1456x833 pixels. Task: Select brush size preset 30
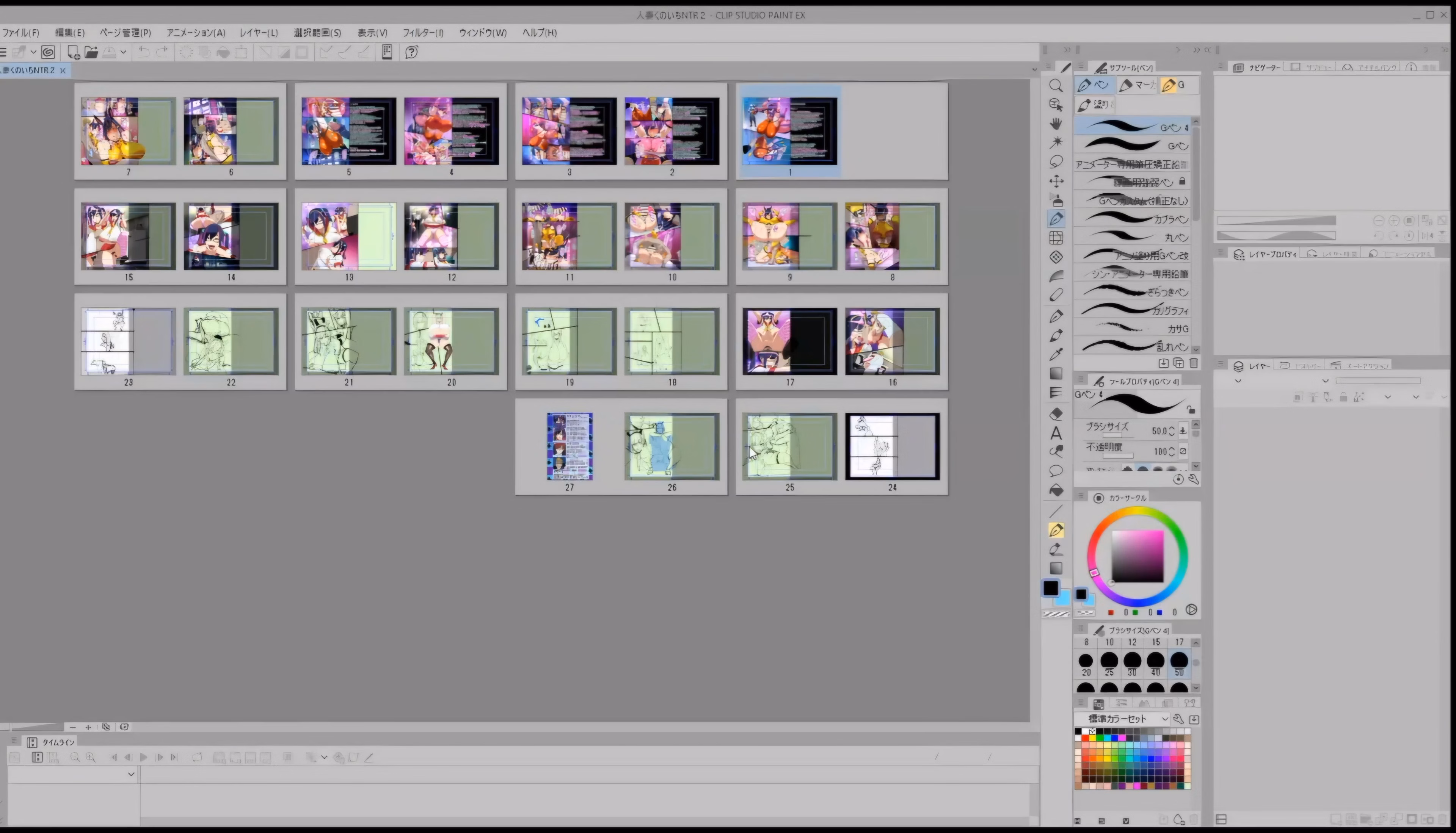[x=1132, y=664]
